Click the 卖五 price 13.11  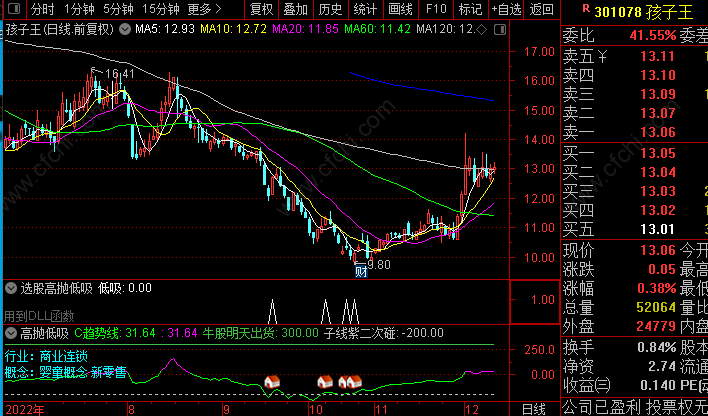658,56
